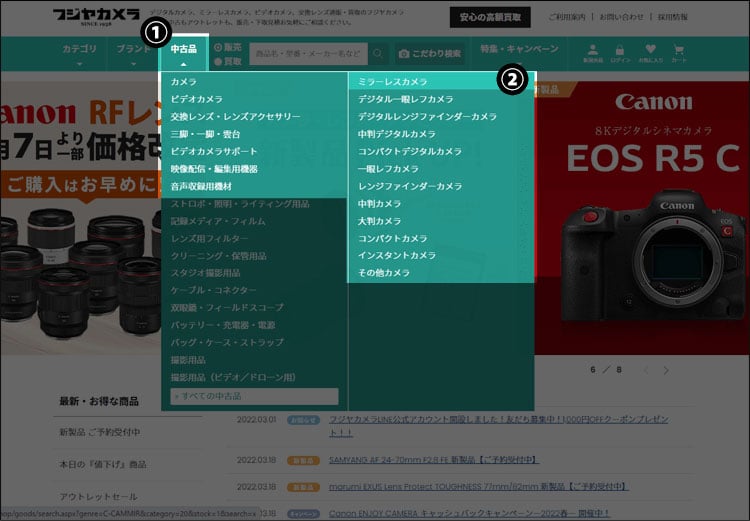Open ご利用案内 link

point(567,17)
